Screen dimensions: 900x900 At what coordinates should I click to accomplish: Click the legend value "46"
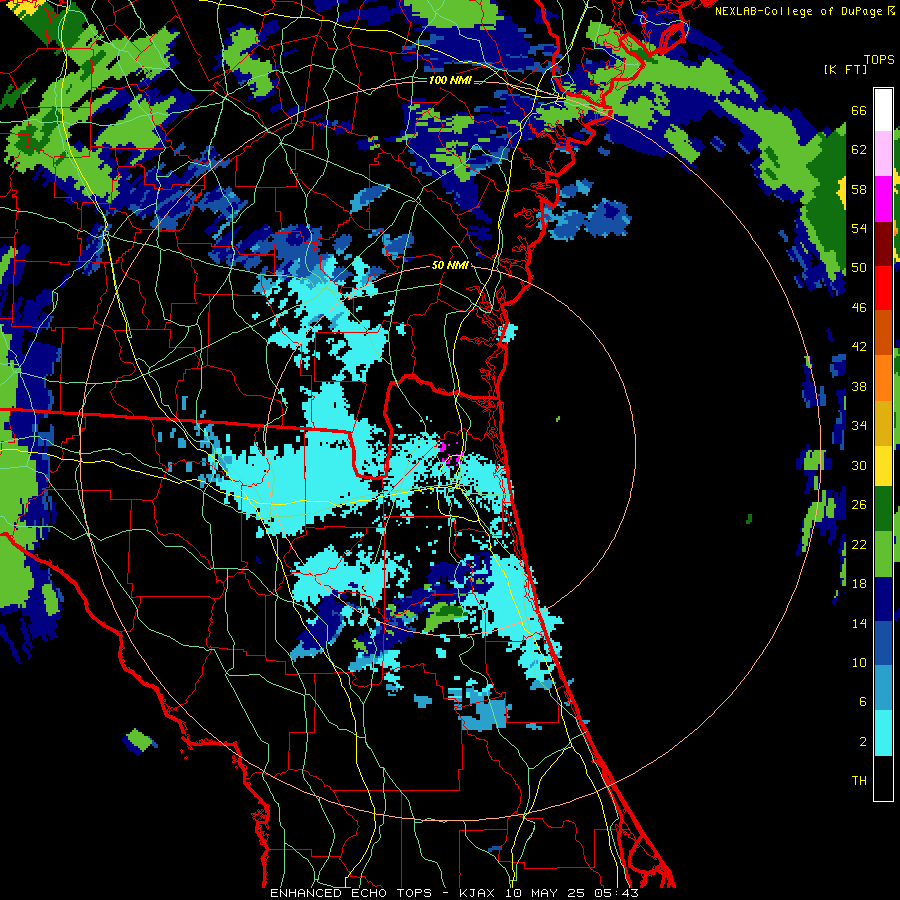click(859, 308)
